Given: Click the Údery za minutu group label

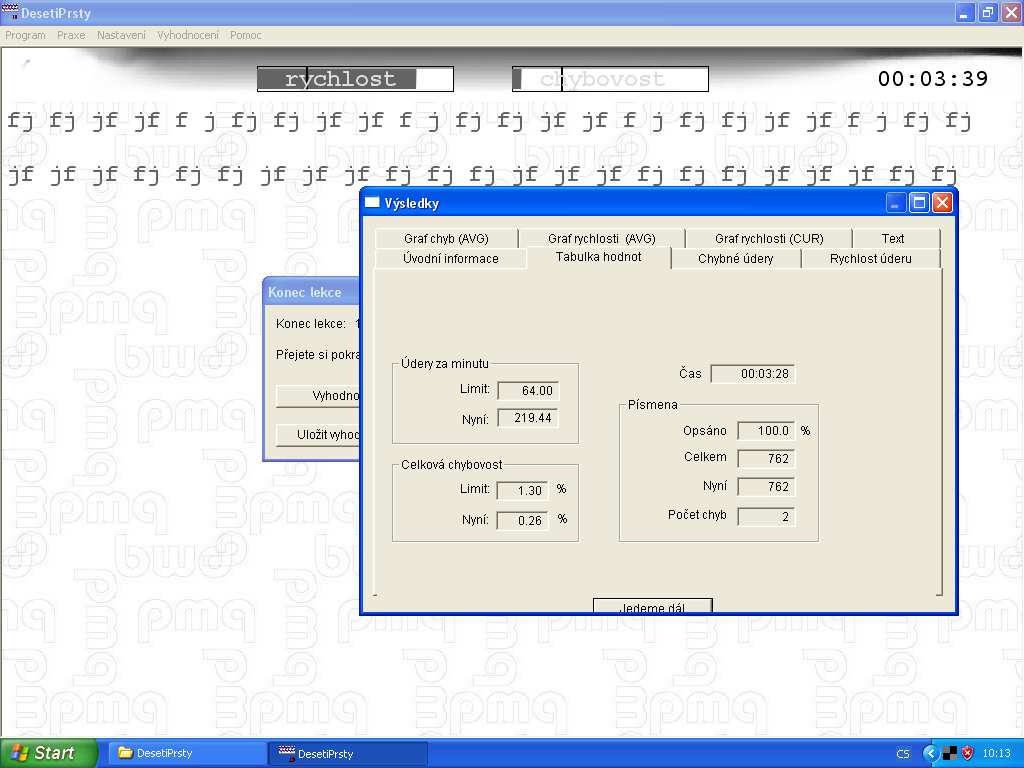Looking at the screenshot, I should [x=445, y=364].
